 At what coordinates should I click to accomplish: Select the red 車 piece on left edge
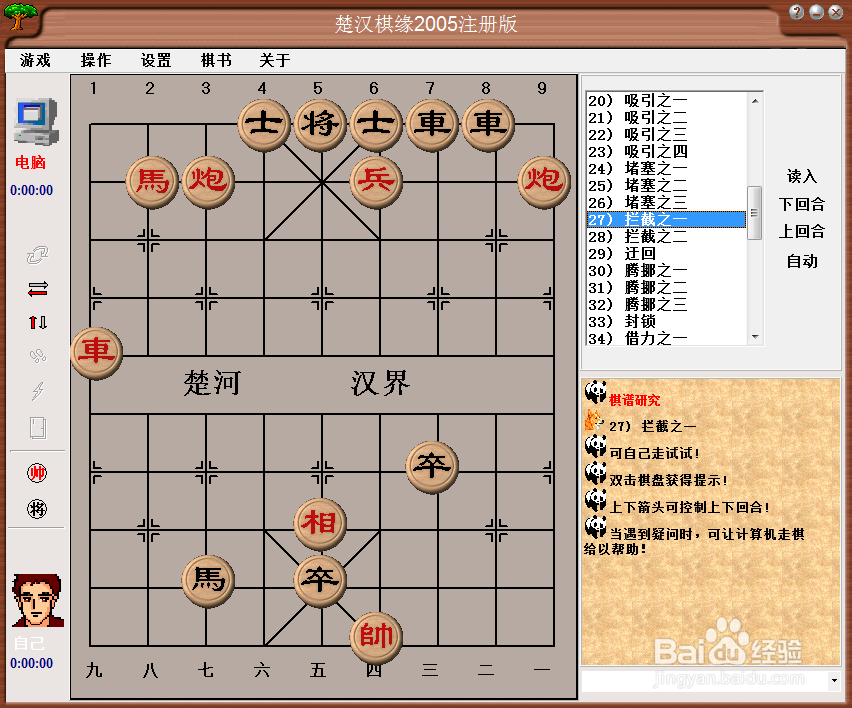[x=97, y=353]
